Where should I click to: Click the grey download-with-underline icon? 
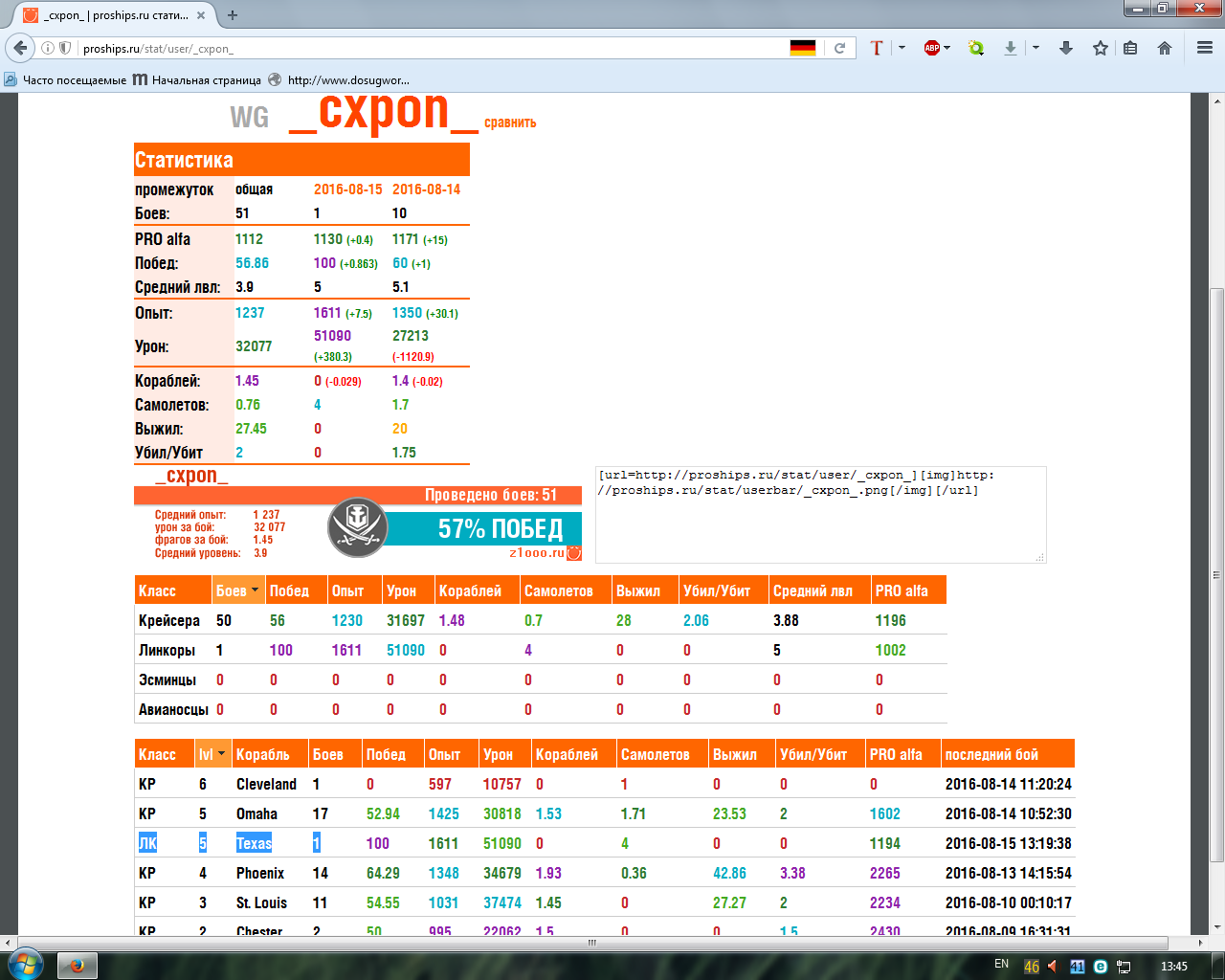point(1010,48)
